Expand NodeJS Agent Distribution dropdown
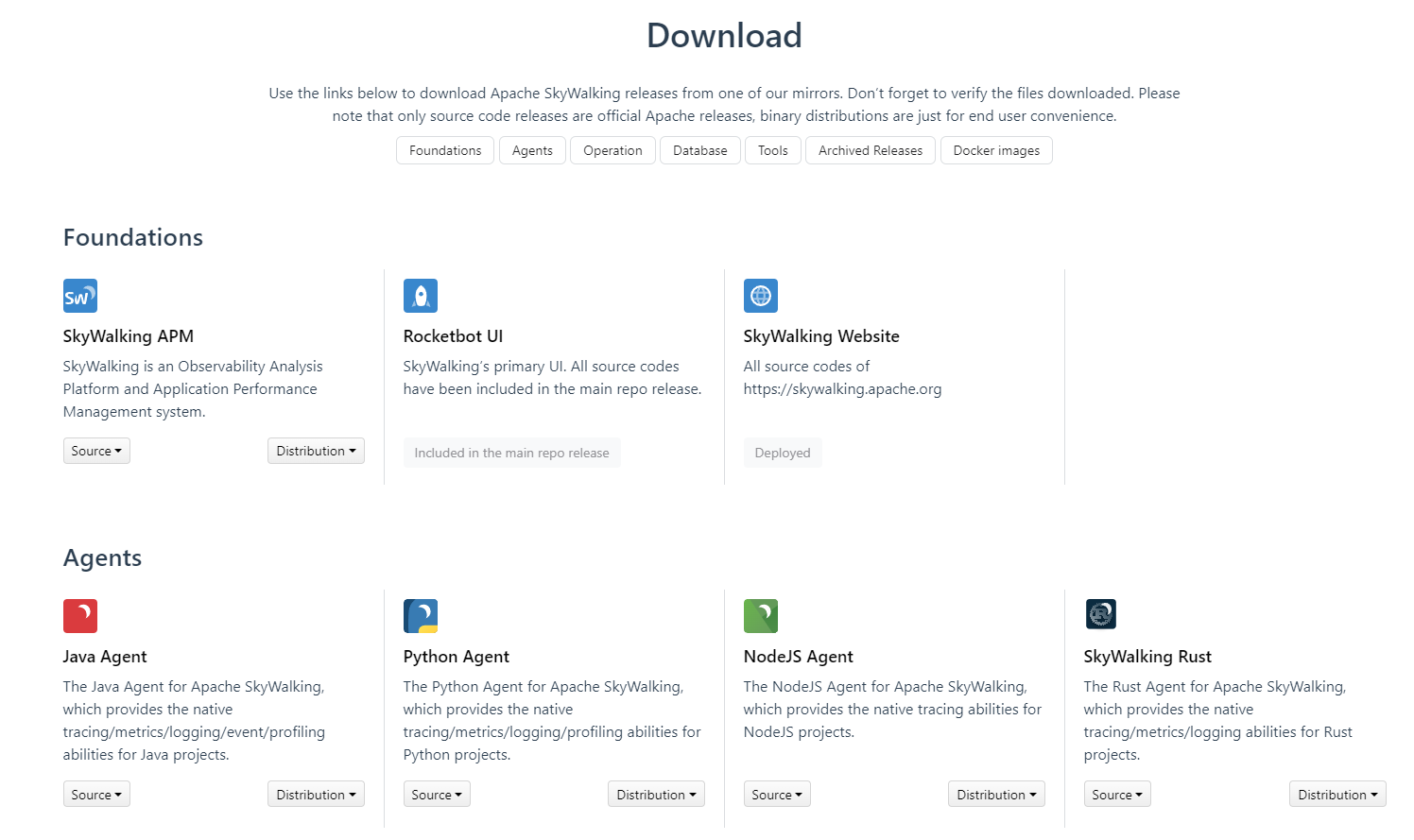 [x=996, y=795]
